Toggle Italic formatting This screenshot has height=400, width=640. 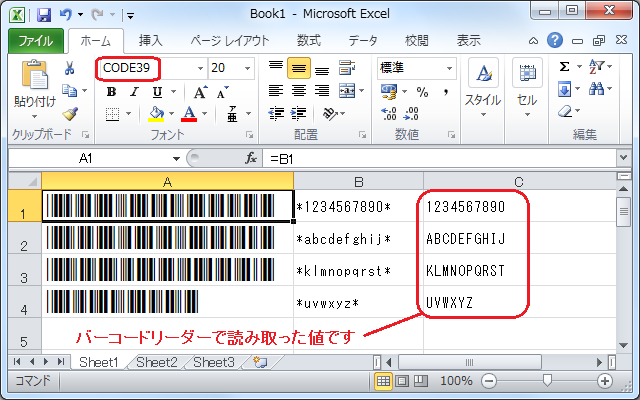click(x=134, y=92)
